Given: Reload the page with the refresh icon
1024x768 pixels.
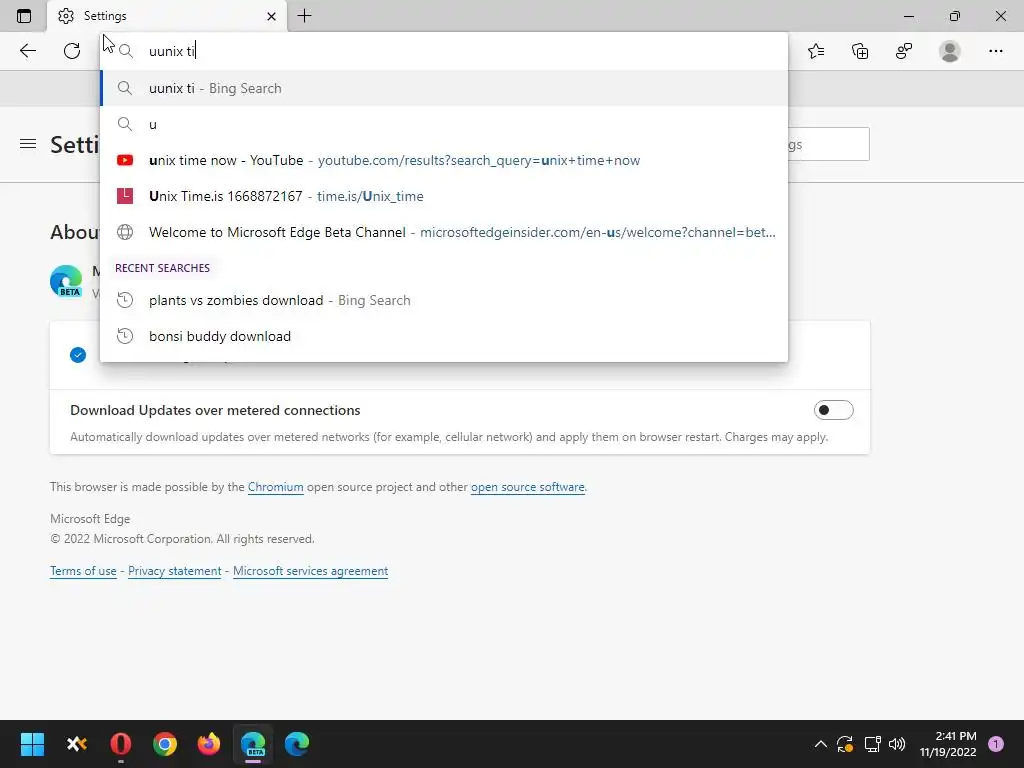Looking at the screenshot, I should click(x=72, y=51).
